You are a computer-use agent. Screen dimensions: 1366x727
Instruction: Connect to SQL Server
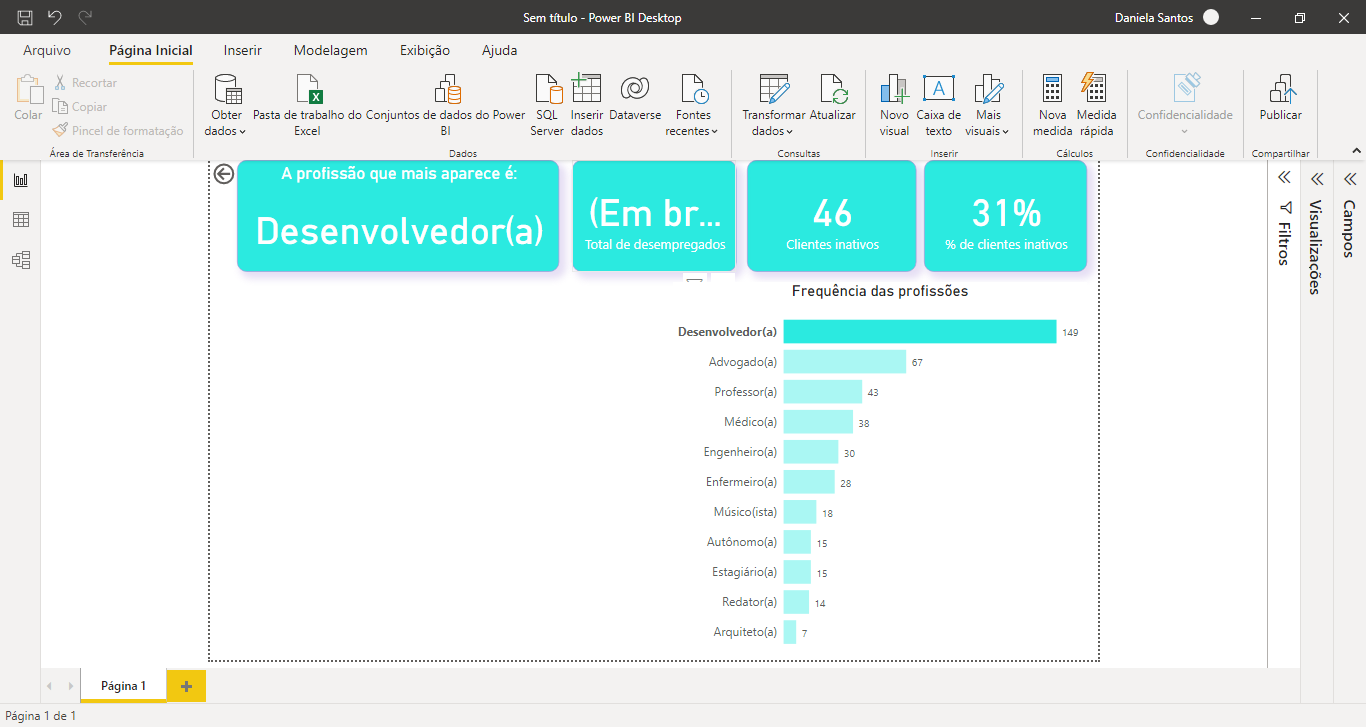tap(548, 105)
